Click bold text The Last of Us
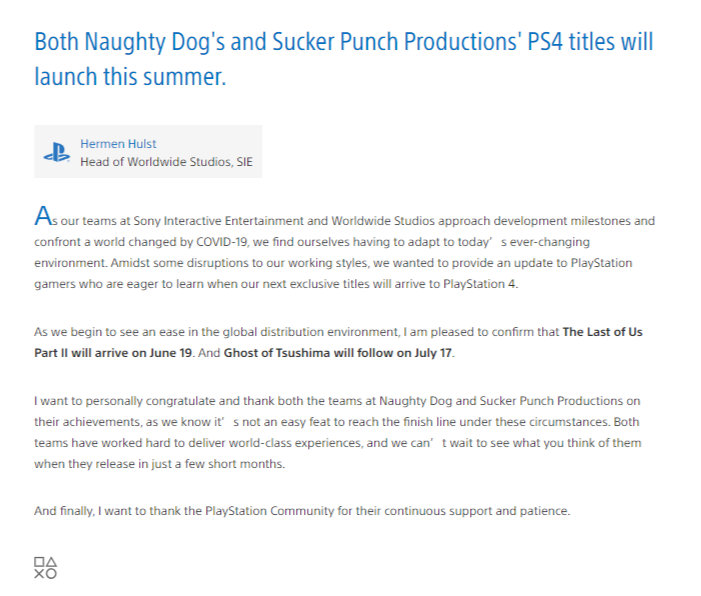This screenshot has width=701, height=596. pyautogui.click(x=602, y=332)
